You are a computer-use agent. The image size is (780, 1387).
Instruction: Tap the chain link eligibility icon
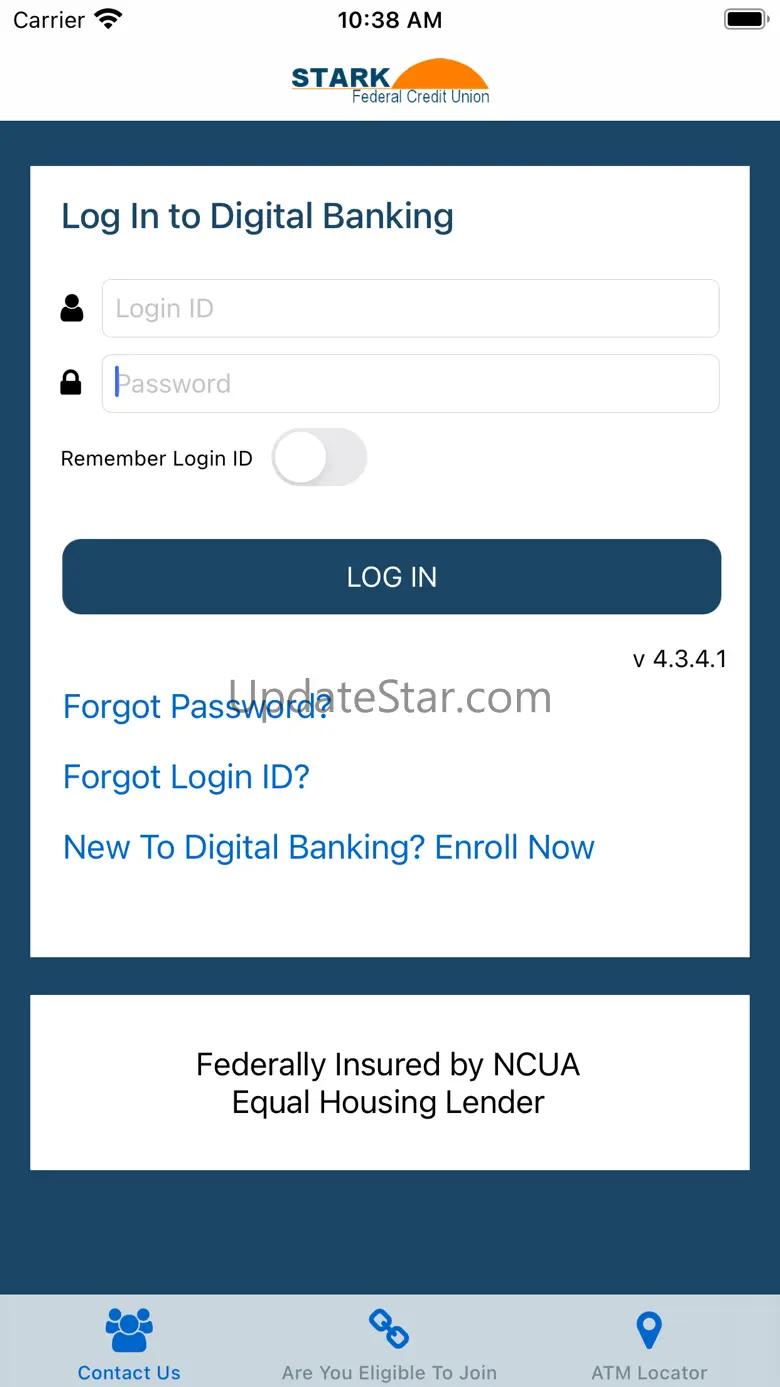tap(389, 1329)
